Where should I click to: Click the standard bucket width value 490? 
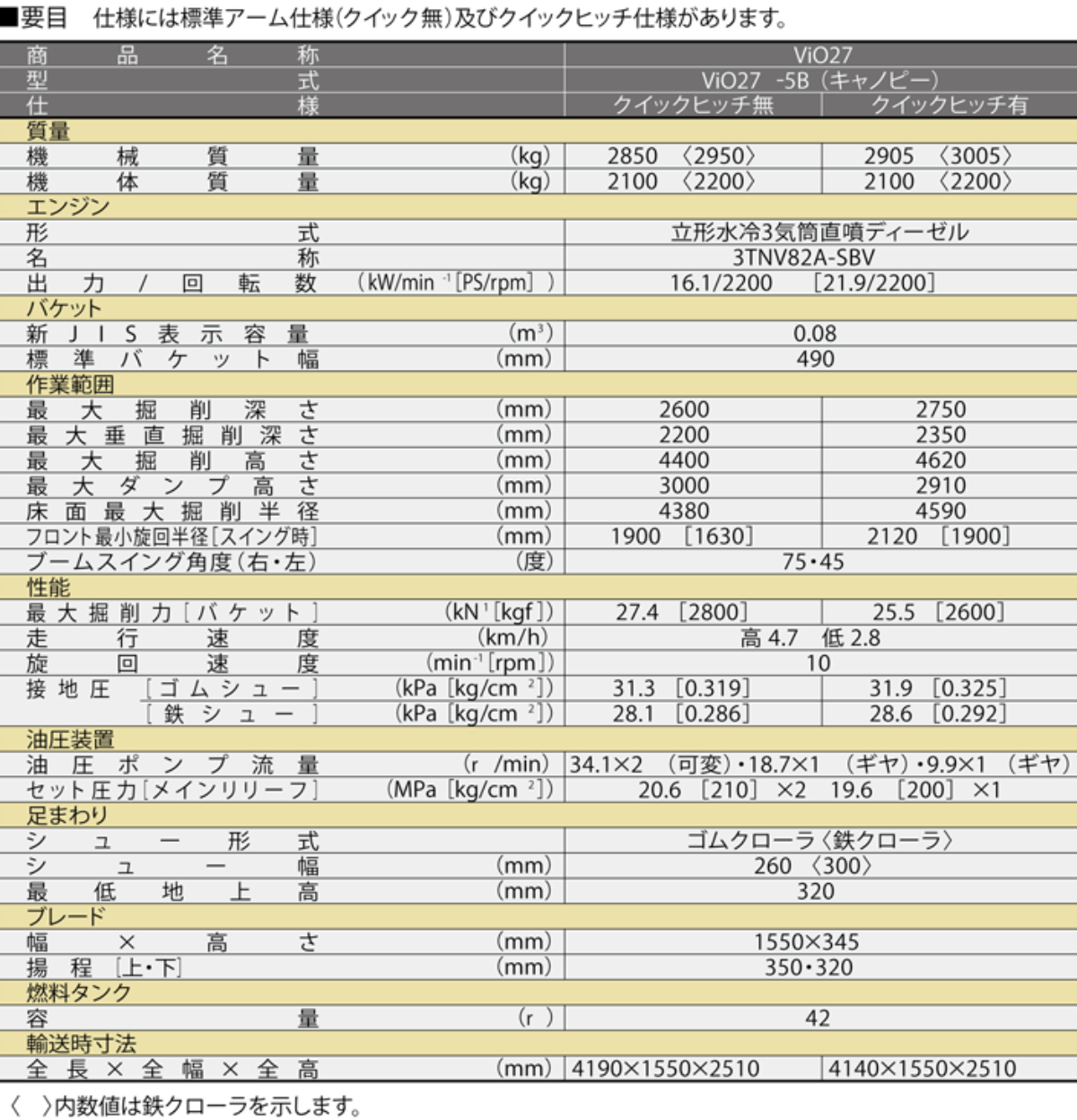815,359
